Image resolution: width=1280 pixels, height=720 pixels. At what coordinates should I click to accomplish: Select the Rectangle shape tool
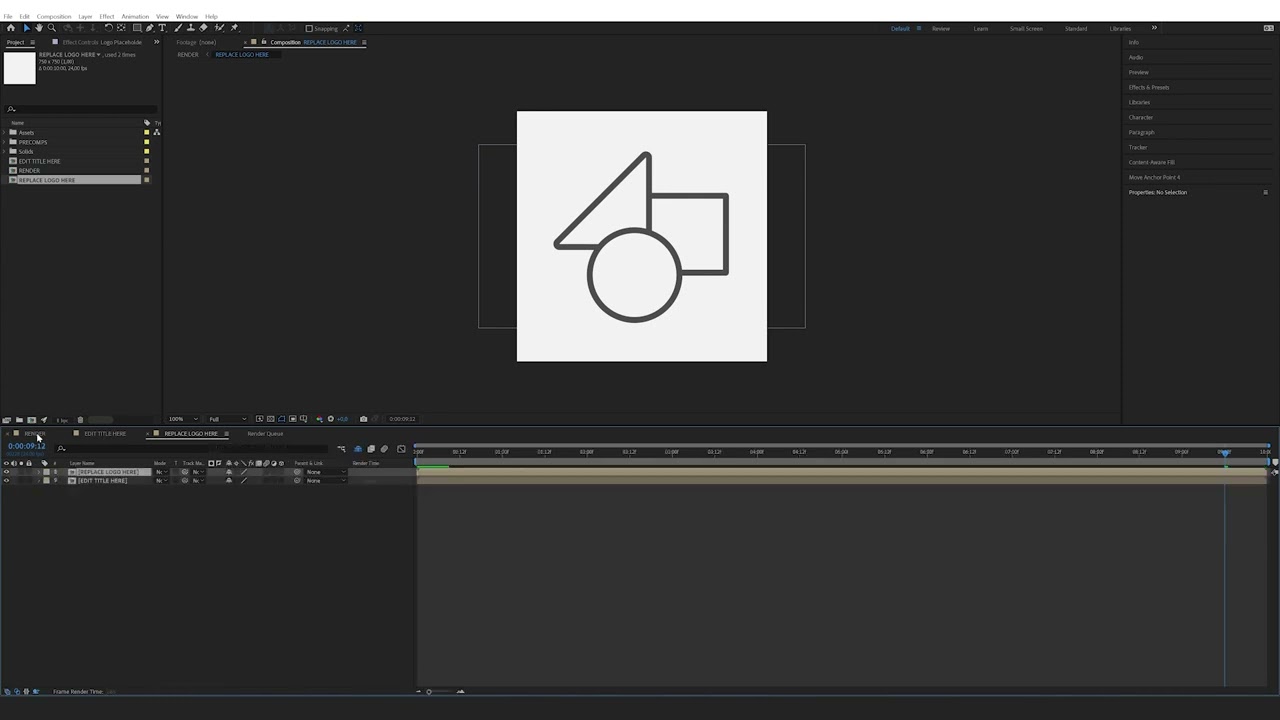tap(137, 28)
